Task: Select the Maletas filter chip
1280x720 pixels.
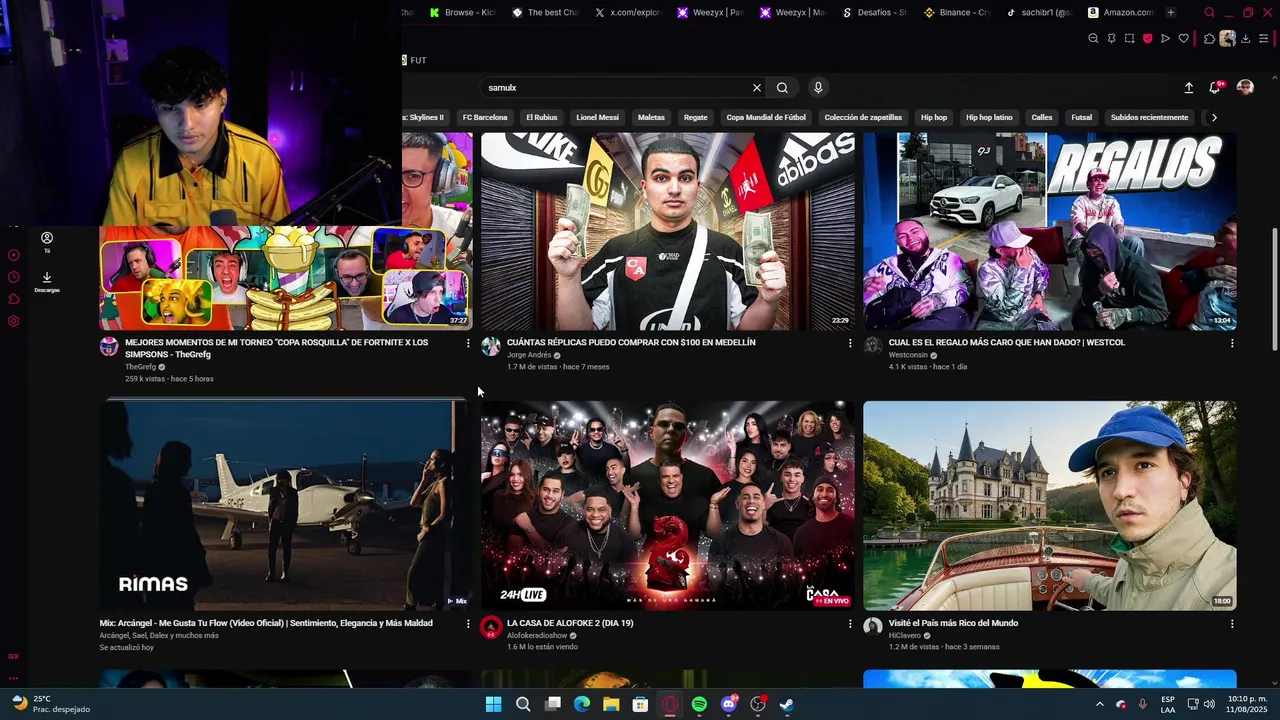Action: pos(651,118)
